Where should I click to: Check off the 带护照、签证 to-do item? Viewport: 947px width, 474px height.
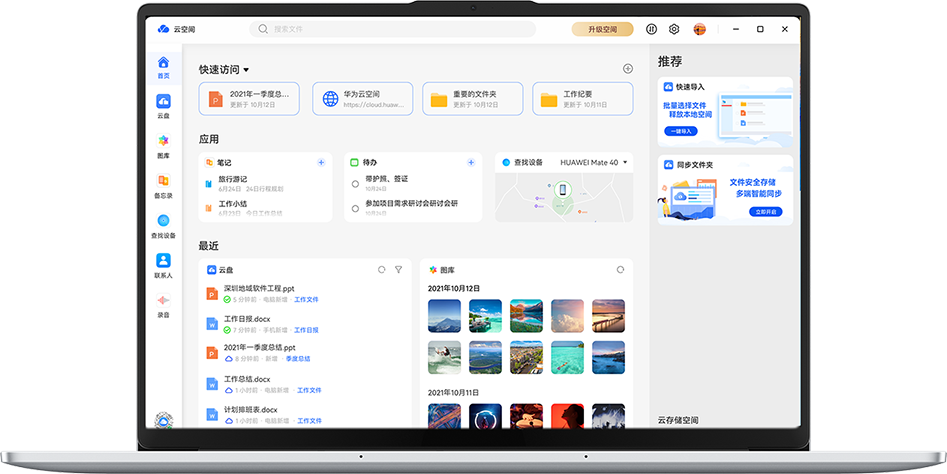(x=356, y=184)
